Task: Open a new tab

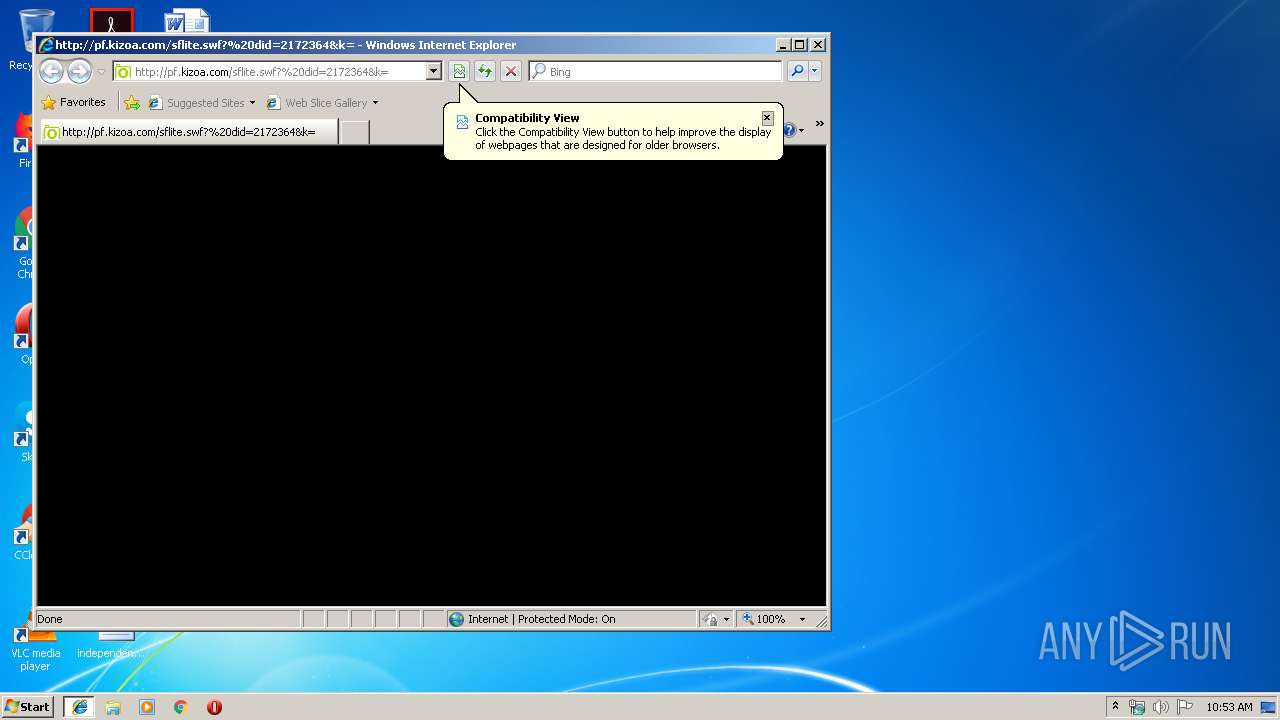Action: (354, 132)
